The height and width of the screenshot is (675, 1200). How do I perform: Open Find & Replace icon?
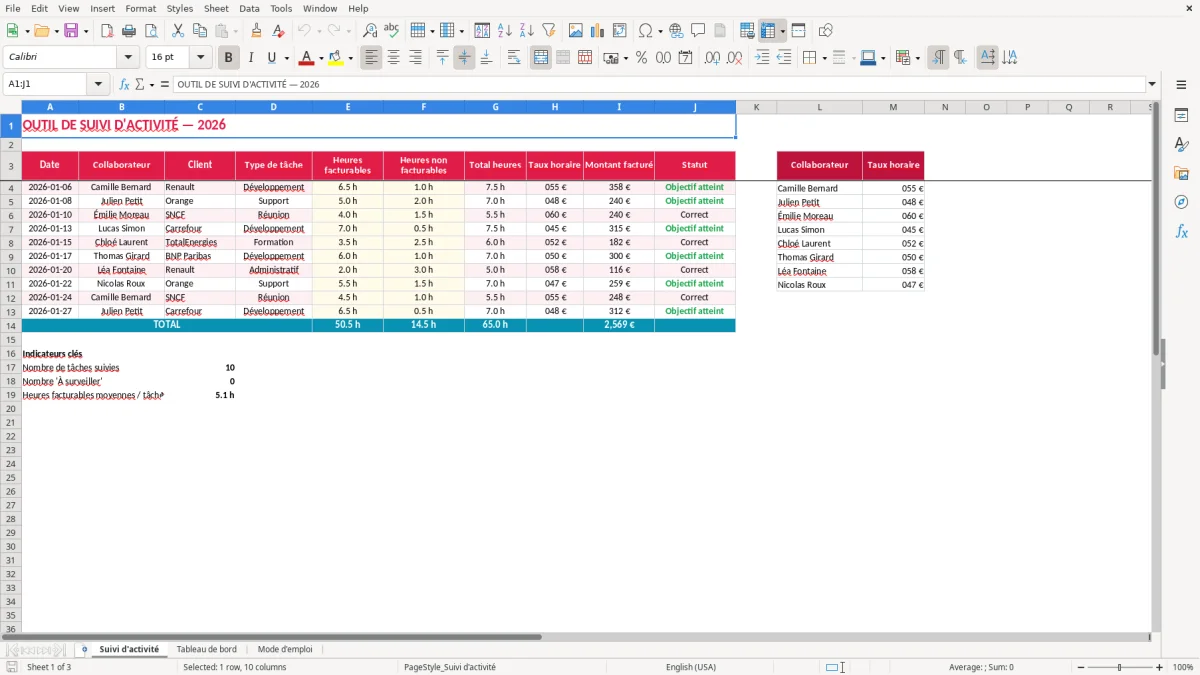pyautogui.click(x=370, y=31)
